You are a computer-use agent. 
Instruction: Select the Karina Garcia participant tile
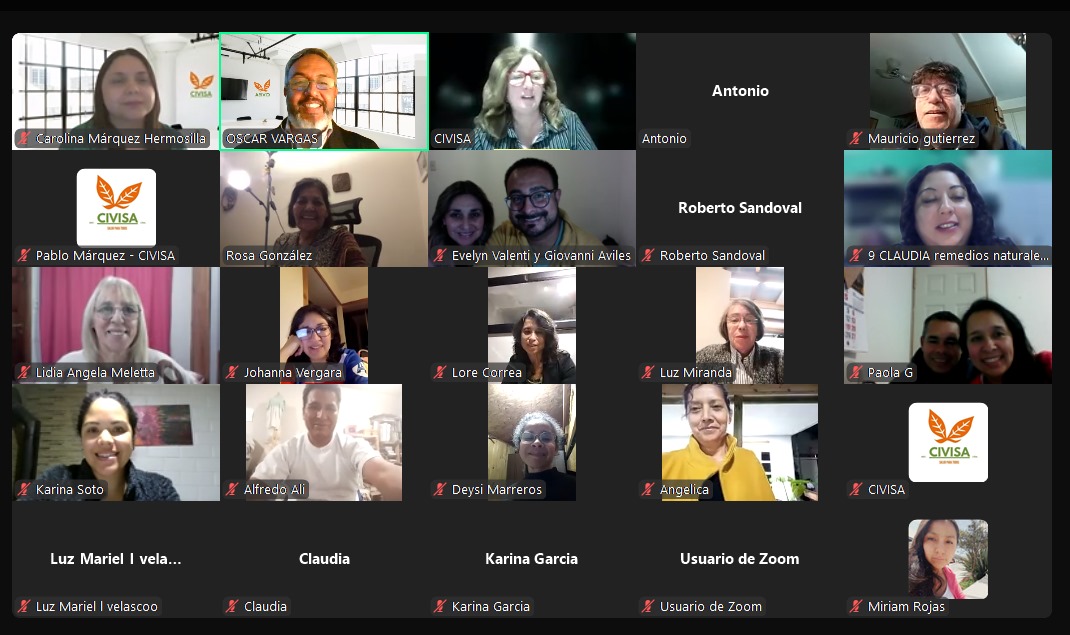532,559
